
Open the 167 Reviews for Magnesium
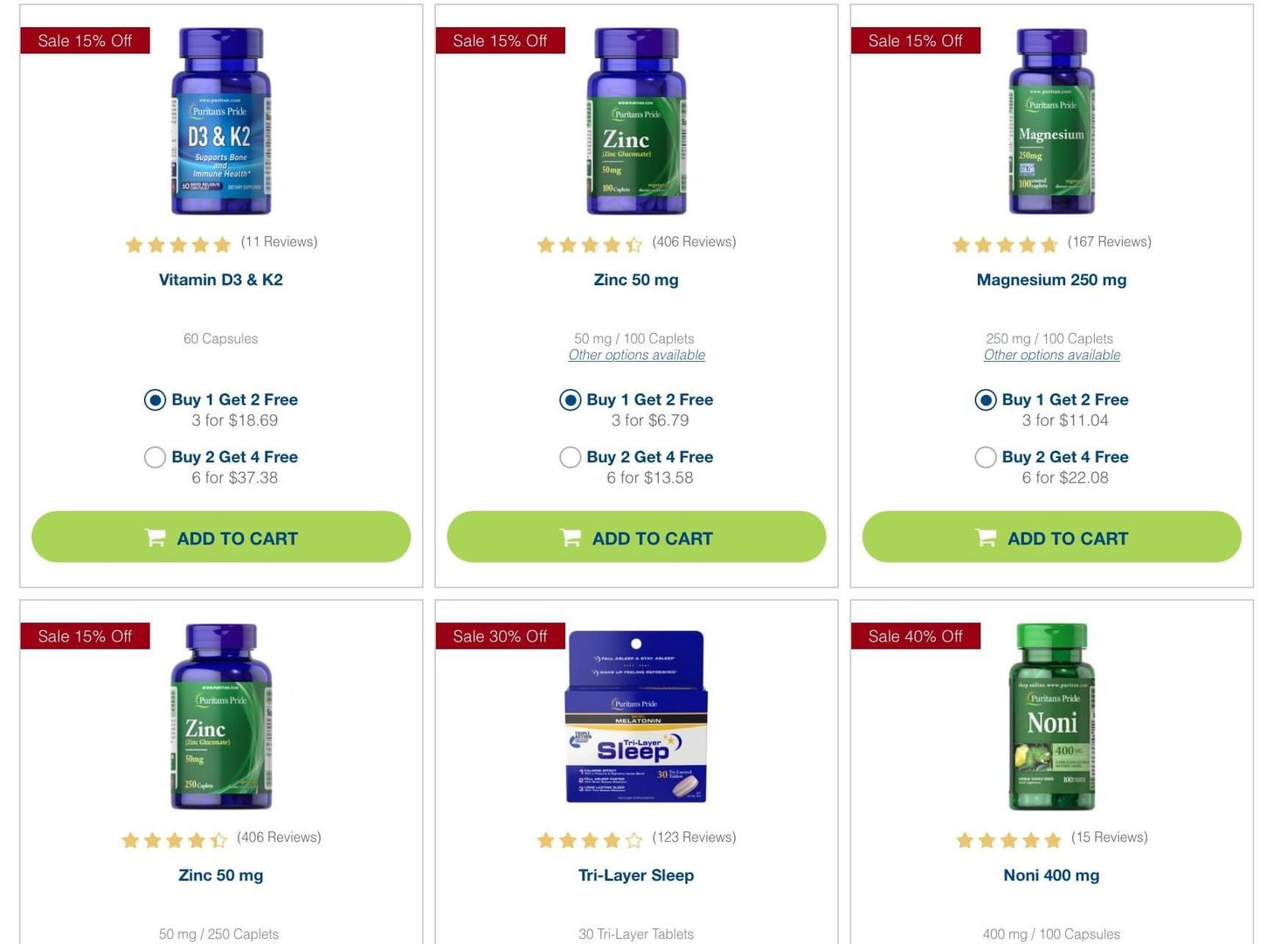click(1109, 242)
